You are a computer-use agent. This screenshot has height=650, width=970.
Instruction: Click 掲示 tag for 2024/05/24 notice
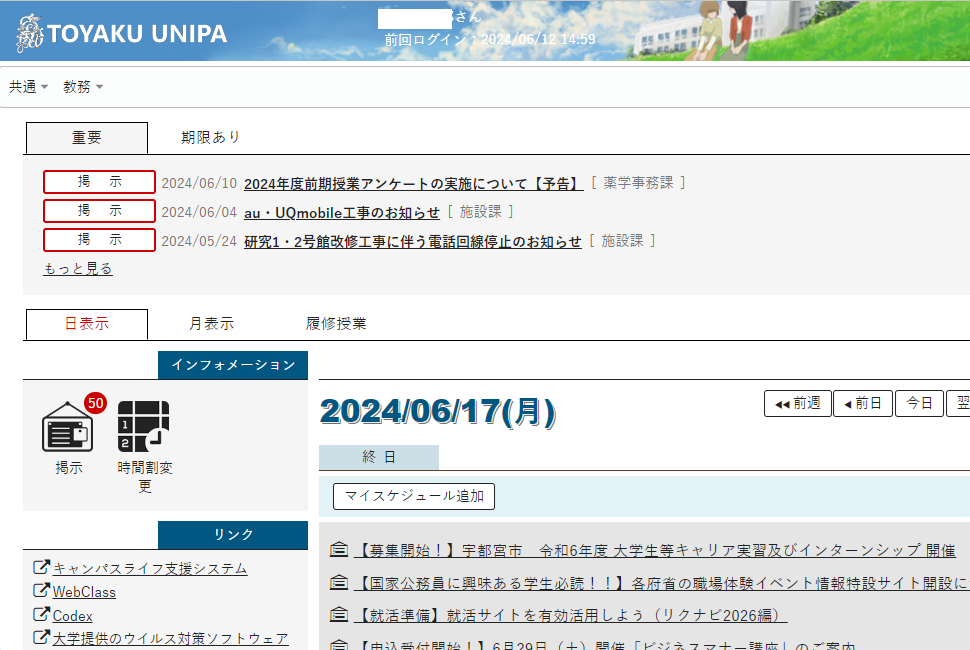click(x=99, y=240)
